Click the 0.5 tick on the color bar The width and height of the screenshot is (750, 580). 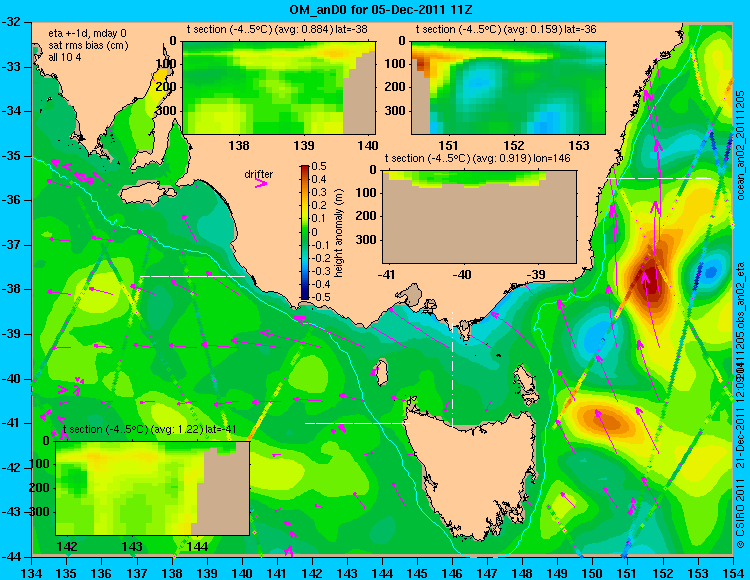click(x=319, y=166)
